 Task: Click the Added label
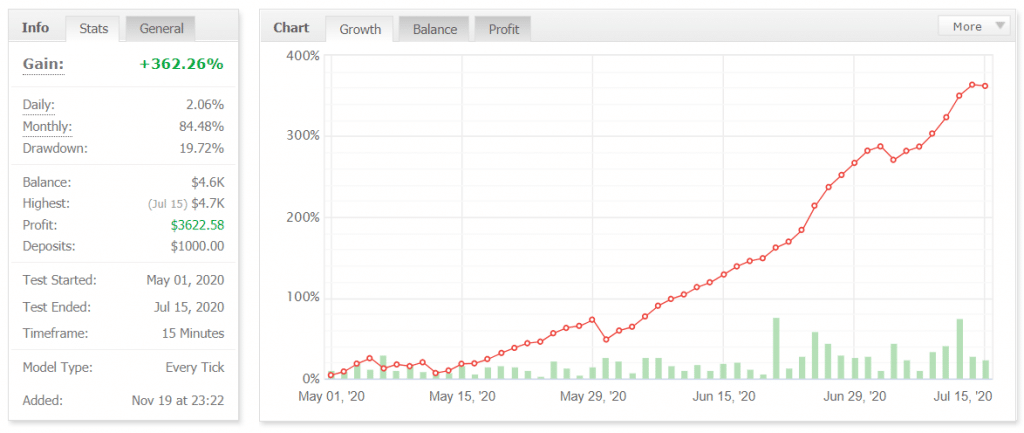click(42, 400)
